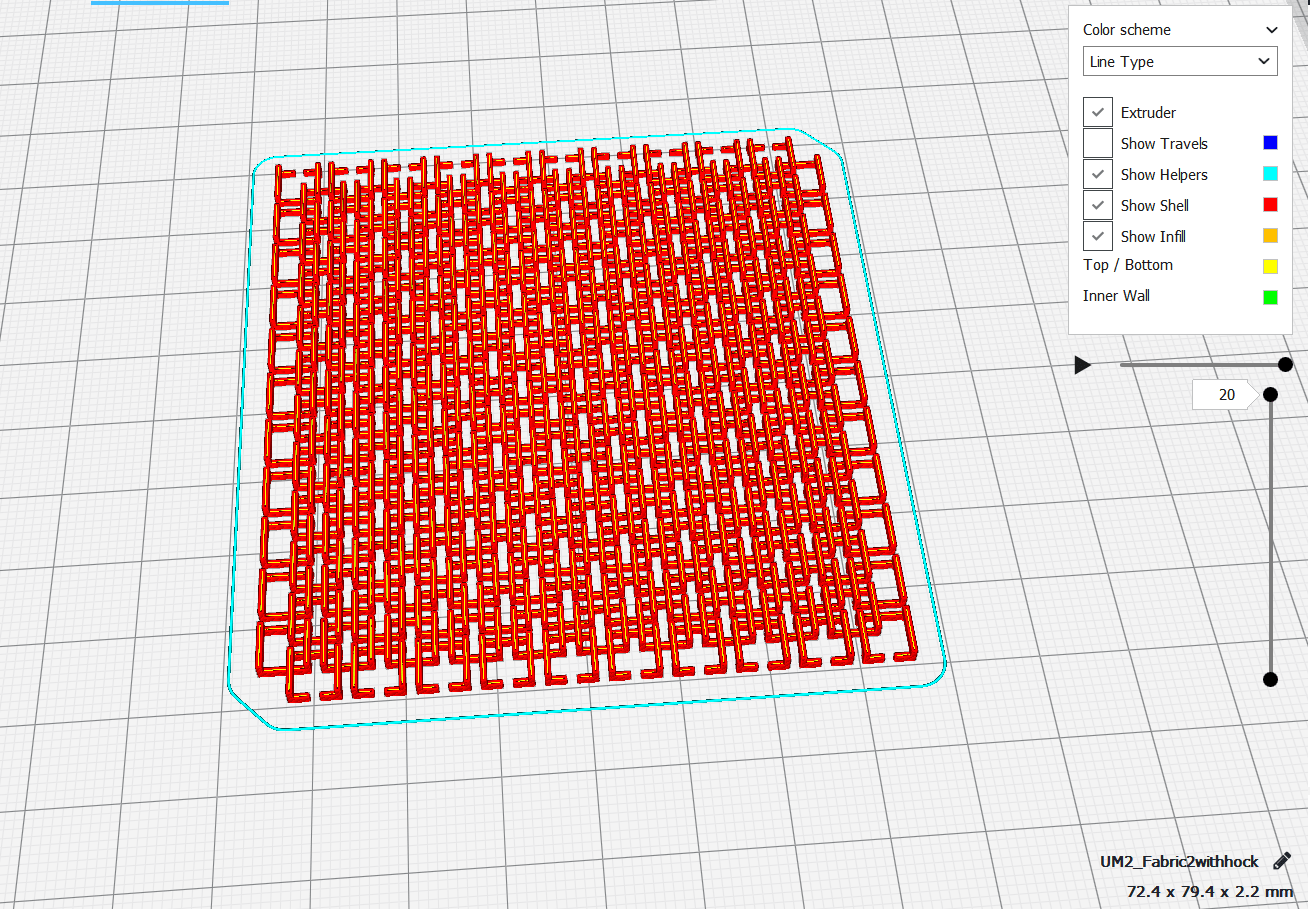This screenshot has width=1310, height=909.
Task: Click the Color scheme label
Action: (x=1127, y=30)
